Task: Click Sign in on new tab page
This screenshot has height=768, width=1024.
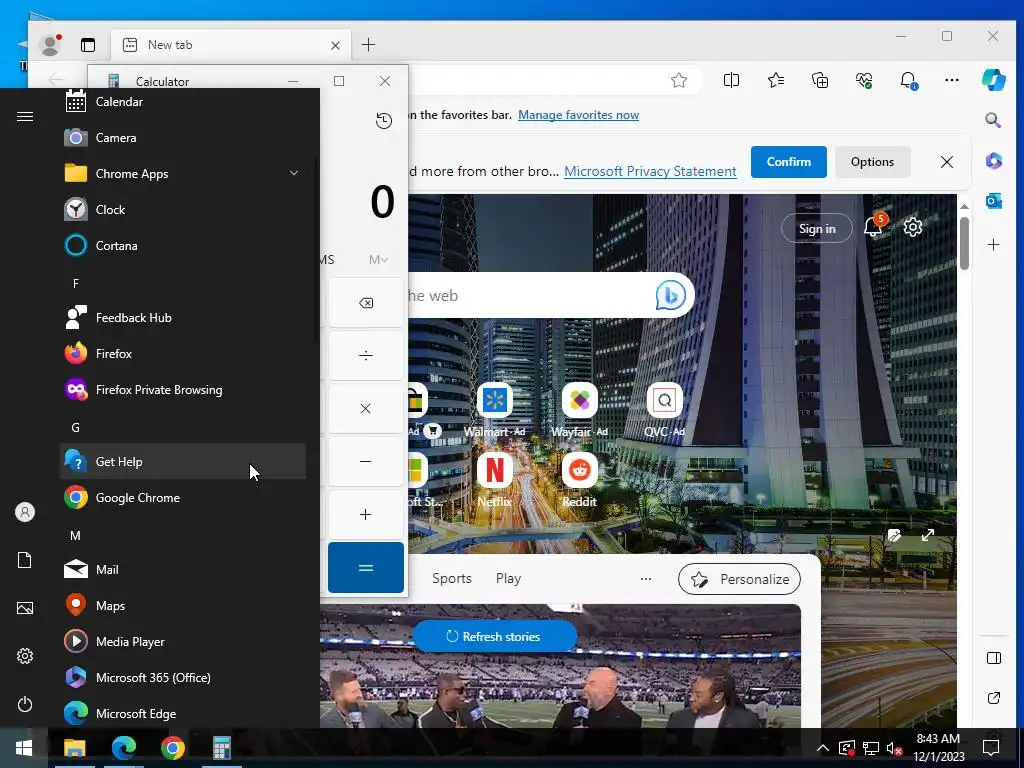Action: click(x=817, y=229)
